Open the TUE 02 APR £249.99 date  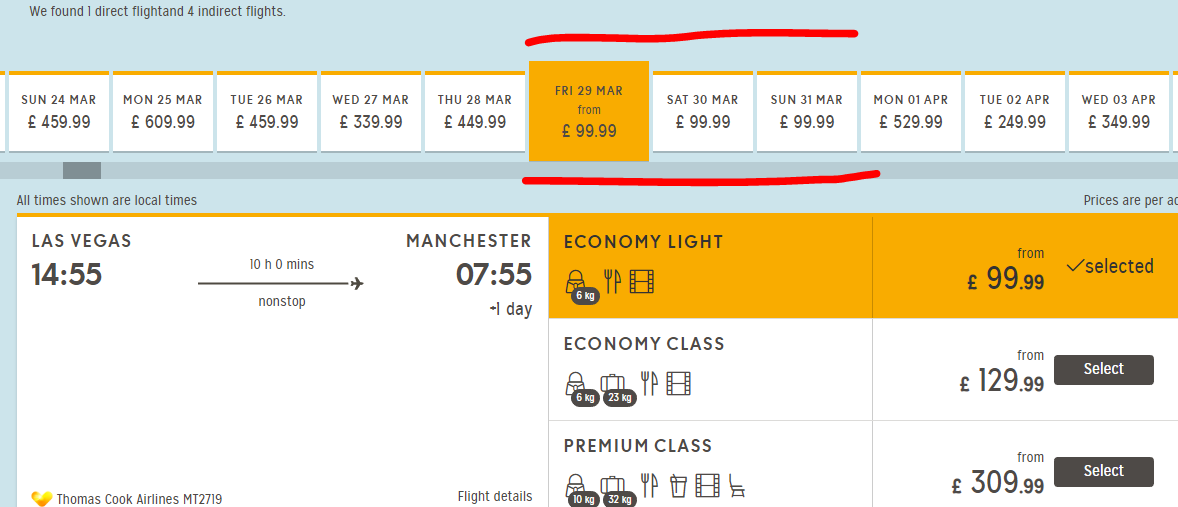tap(1015, 111)
